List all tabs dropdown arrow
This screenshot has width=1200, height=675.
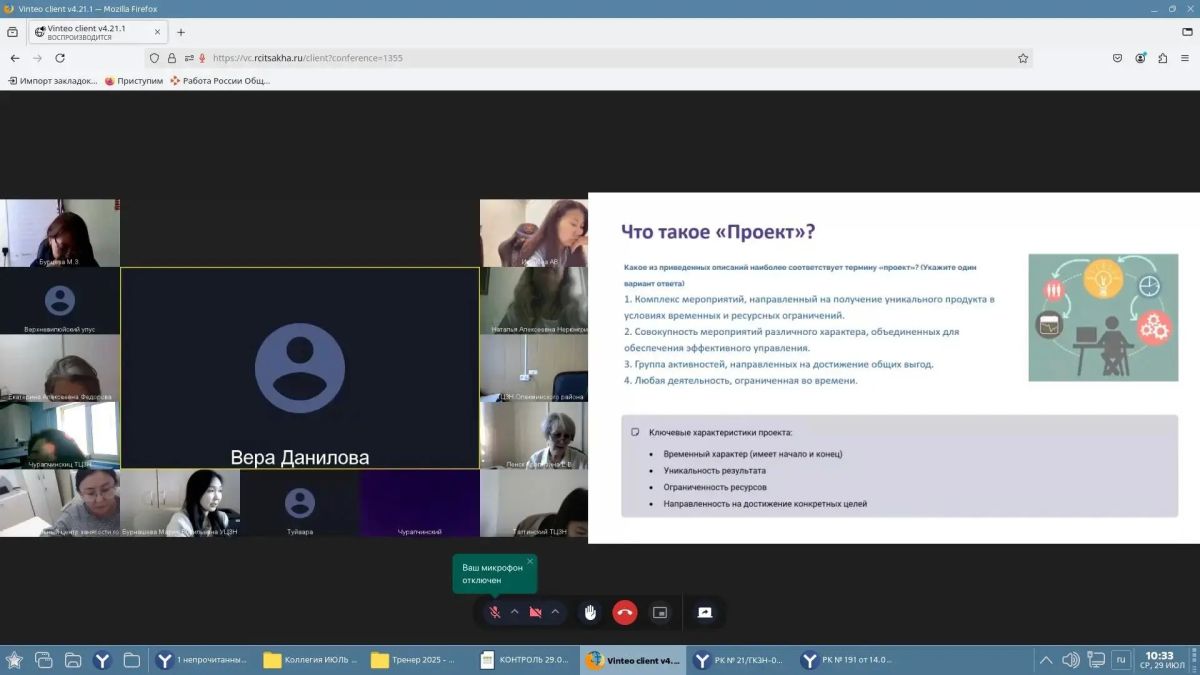click(1187, 32)
